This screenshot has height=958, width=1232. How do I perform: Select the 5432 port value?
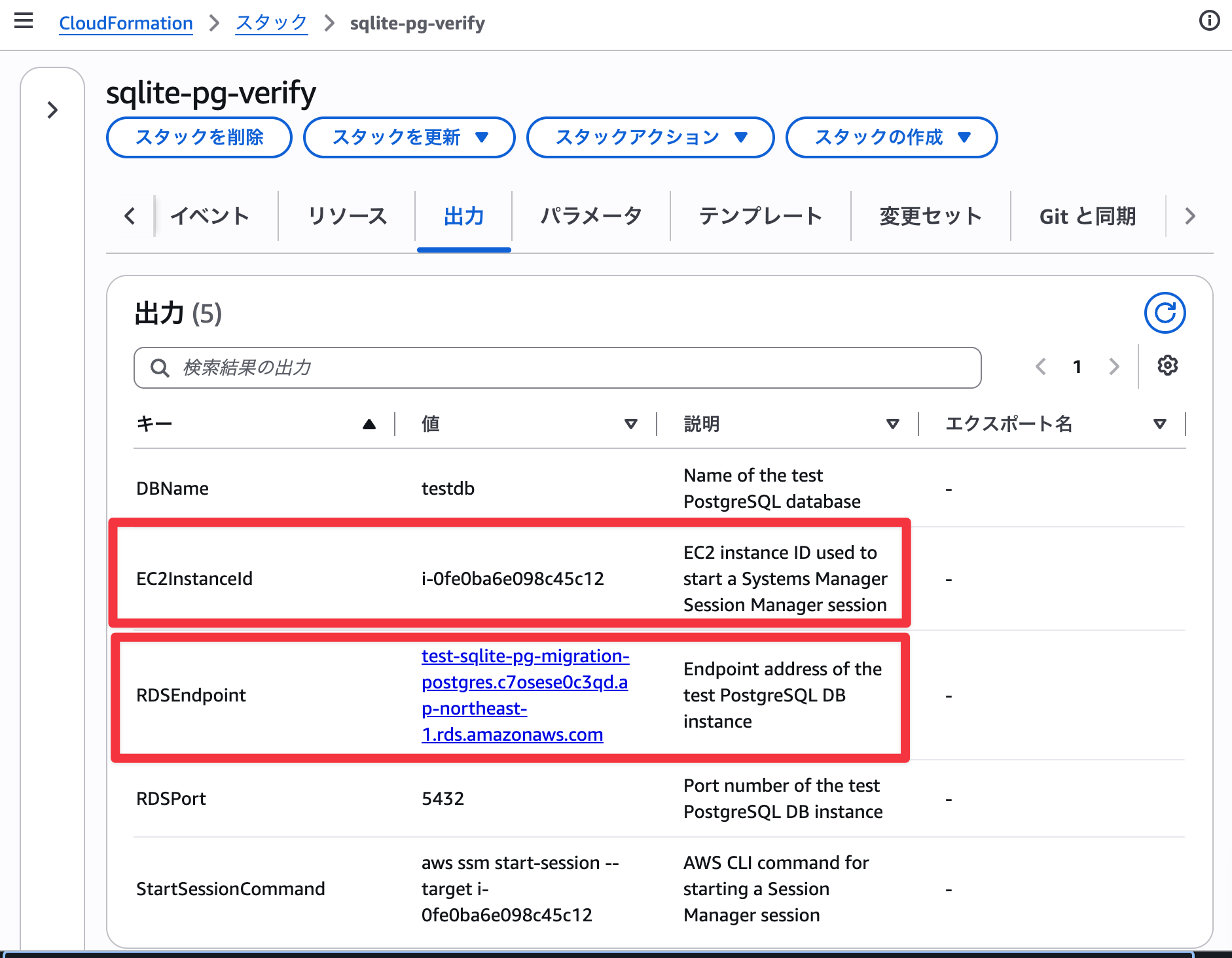pos(443,798)
